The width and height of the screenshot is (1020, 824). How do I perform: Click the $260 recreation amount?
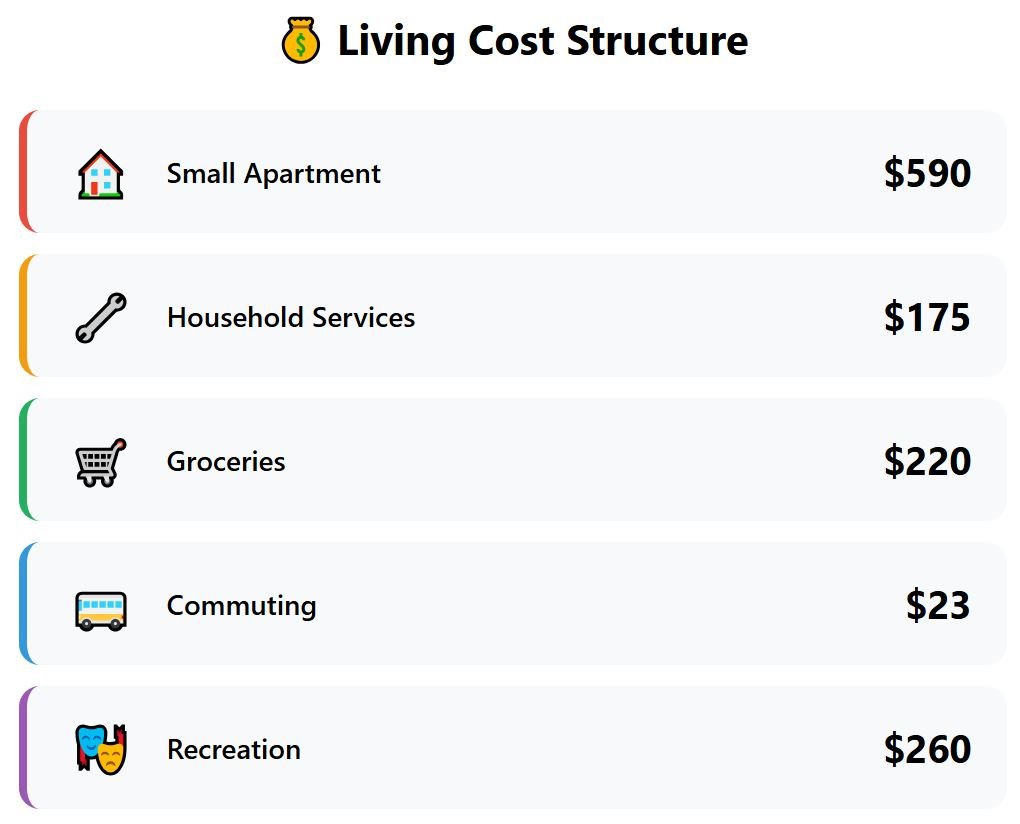(927, 750)
